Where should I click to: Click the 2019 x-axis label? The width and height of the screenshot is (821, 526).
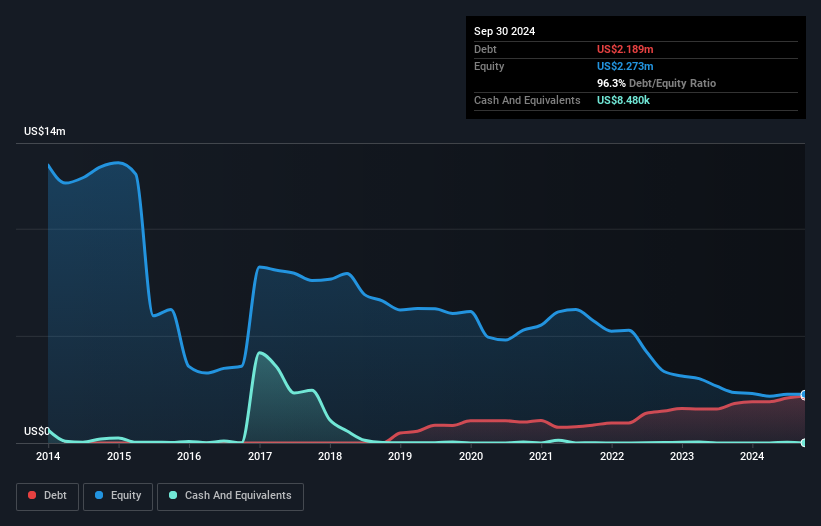[400, 456]
